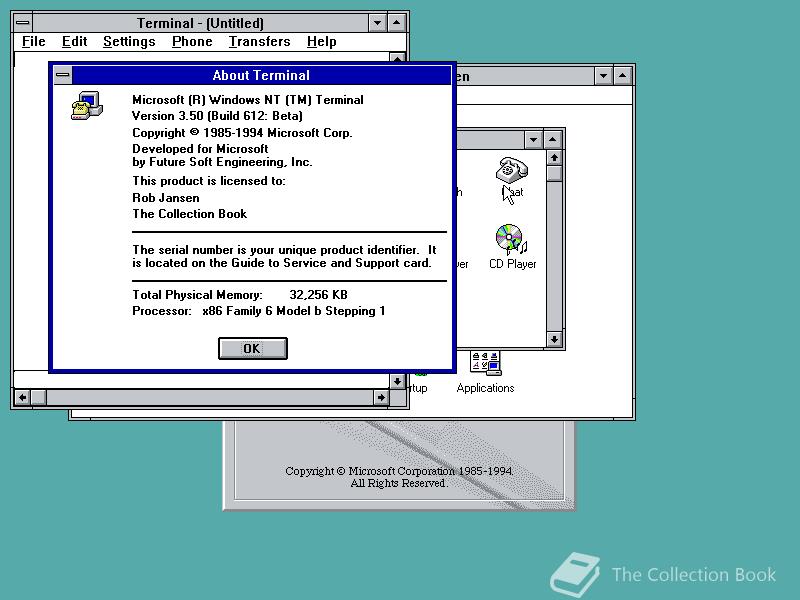Image resolution: width=800 pixels, height=600 pixels.
Task: Maximize the Terminal window
Action: click(x=396, y=23)
